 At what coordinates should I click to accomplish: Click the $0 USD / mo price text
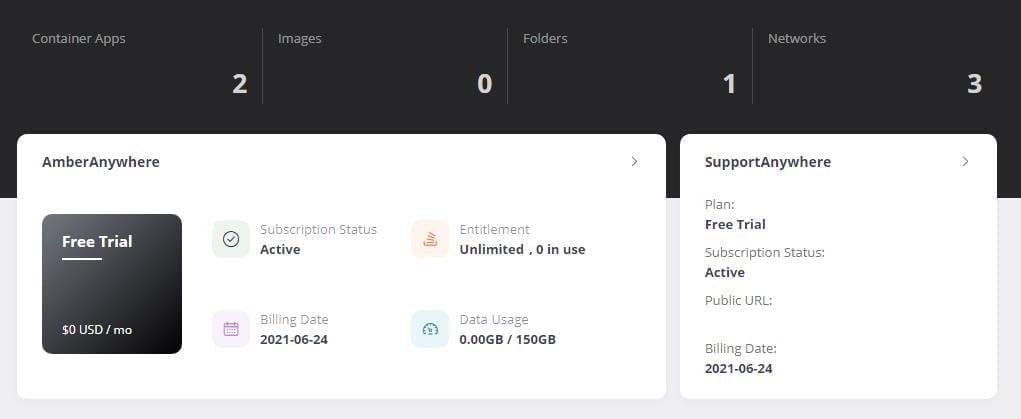coord(97,329)
